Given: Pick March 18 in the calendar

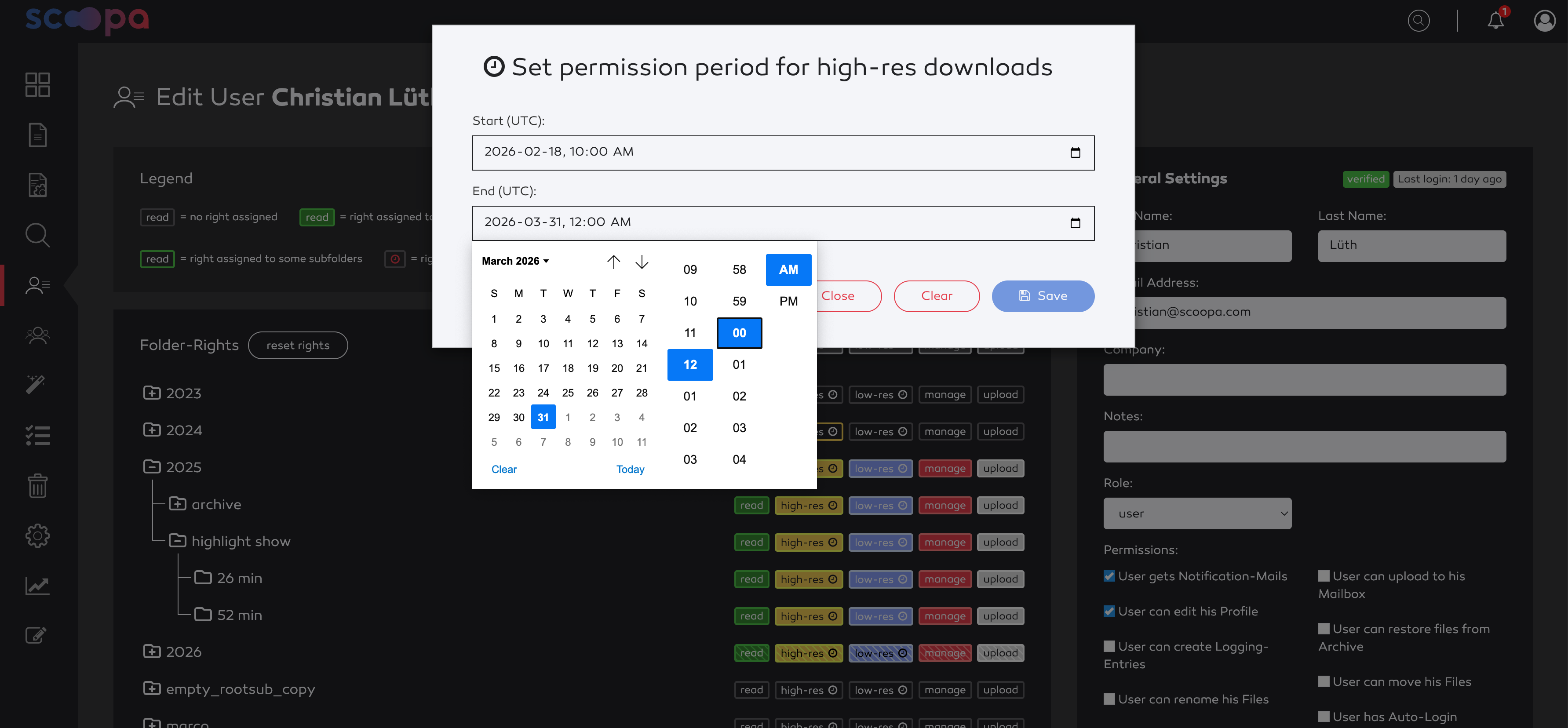Looking at the screenshot, I should tap(567, 368).
